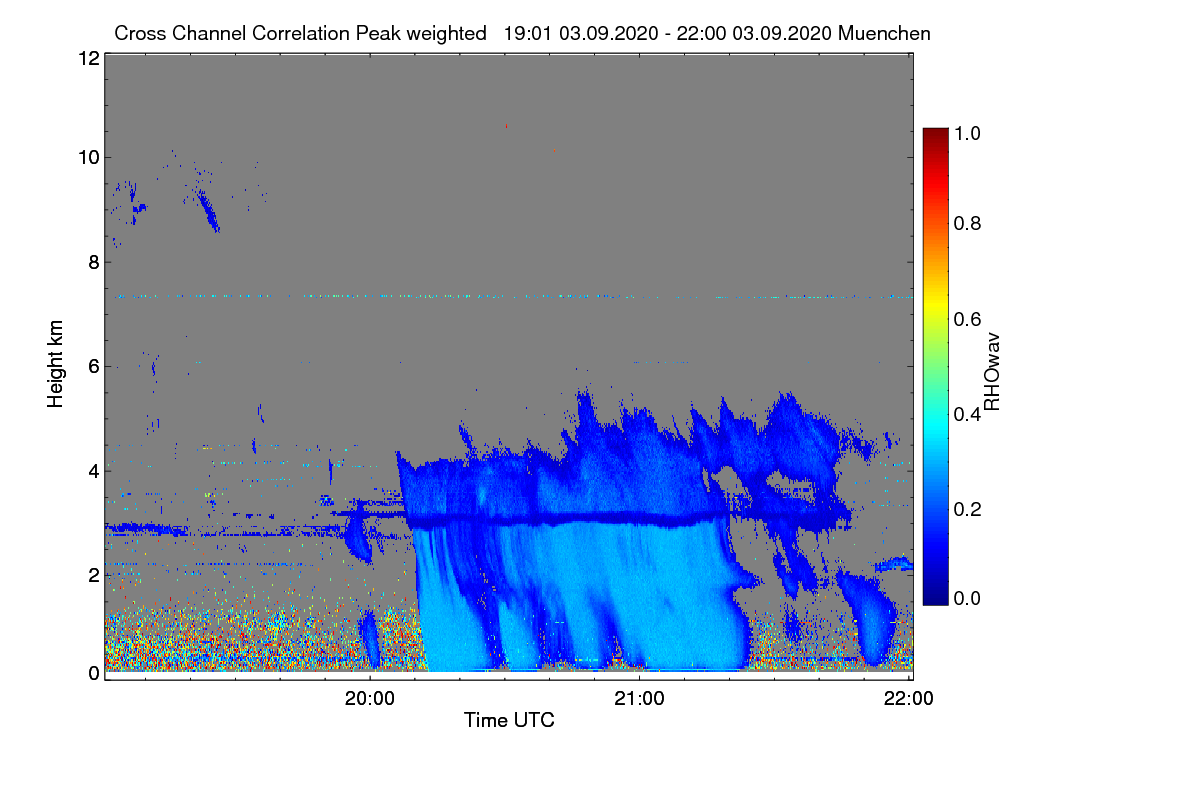Click the '12' height tick label
Viewport: 1200px width, 800px height.
[x=88, y=58]
